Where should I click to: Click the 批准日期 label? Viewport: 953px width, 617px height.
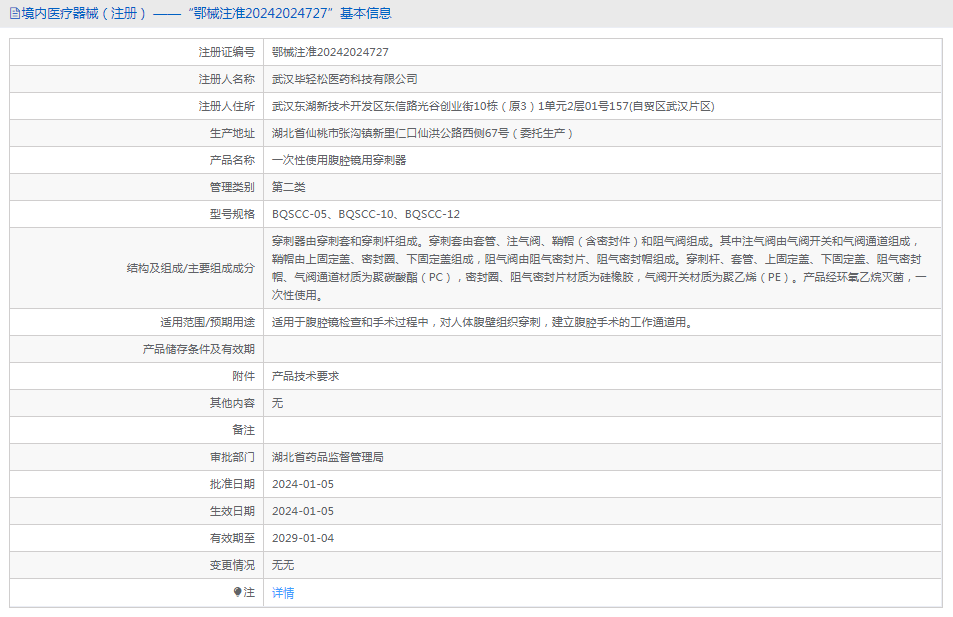tap(232, 484)
